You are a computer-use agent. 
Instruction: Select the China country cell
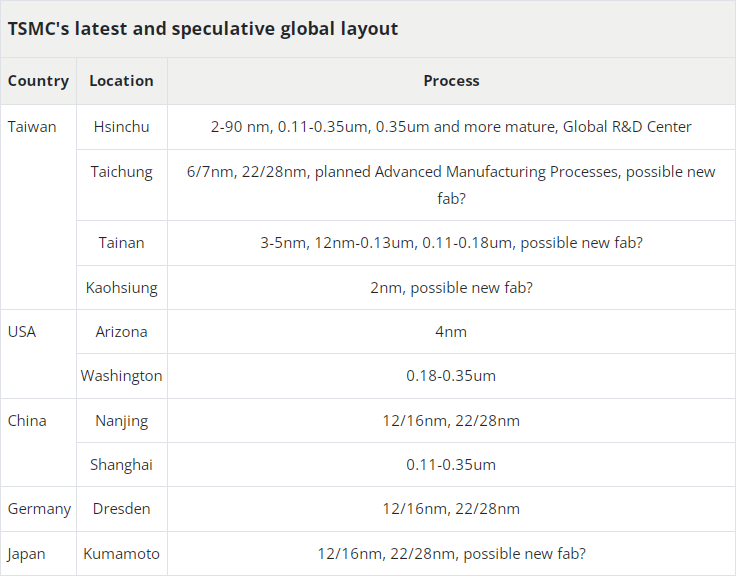coord(27,421)
